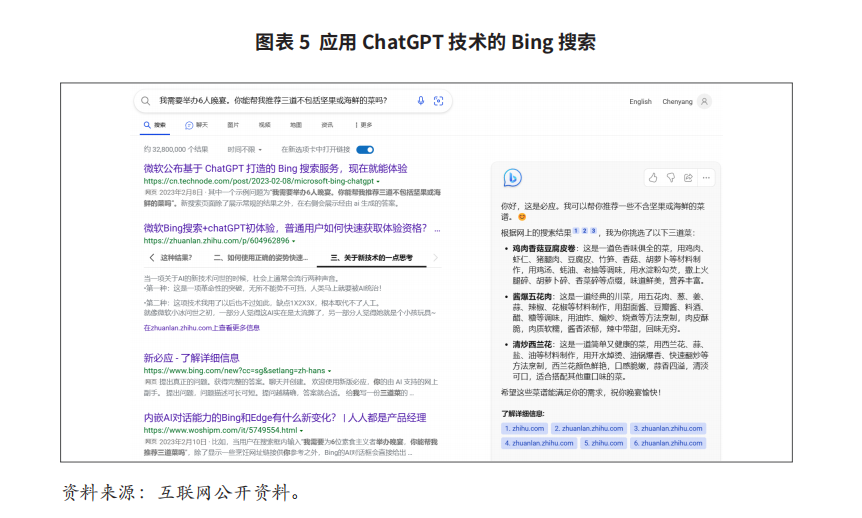Open ellipsis next to zhihu result title
This screenshot has height=518, width=862.
437,230
